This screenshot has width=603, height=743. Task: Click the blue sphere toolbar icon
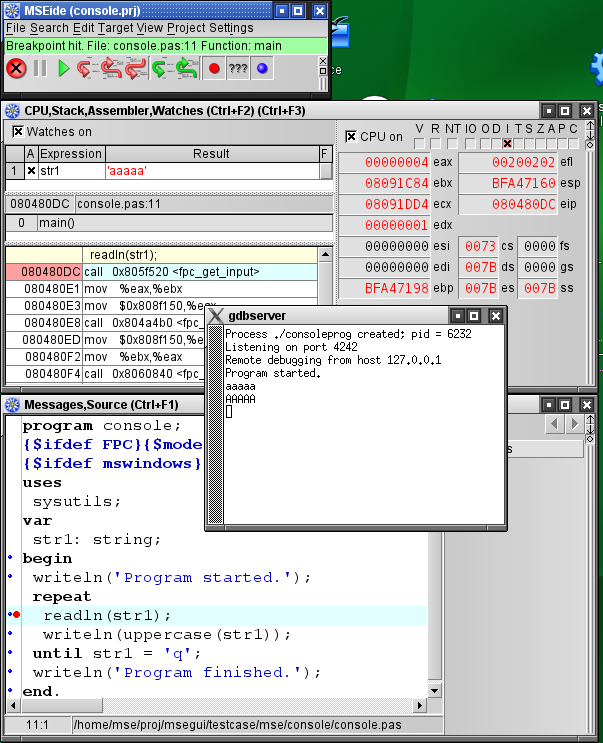pyautogui.click(x=262, y=69)
